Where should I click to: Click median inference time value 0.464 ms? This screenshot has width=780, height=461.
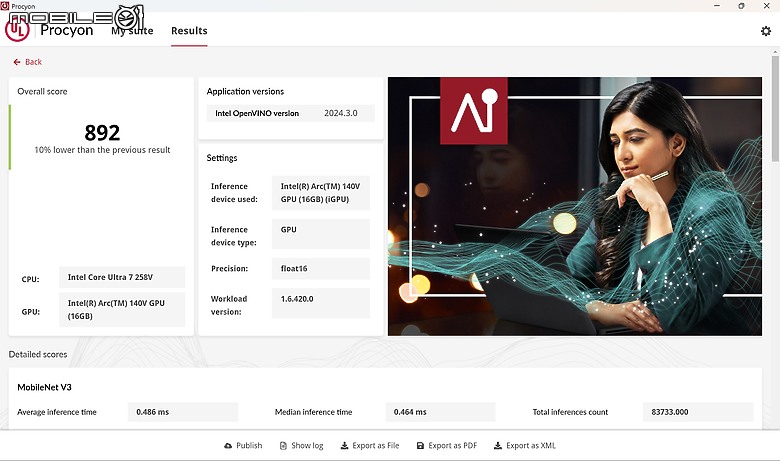[x=441, y=412]
